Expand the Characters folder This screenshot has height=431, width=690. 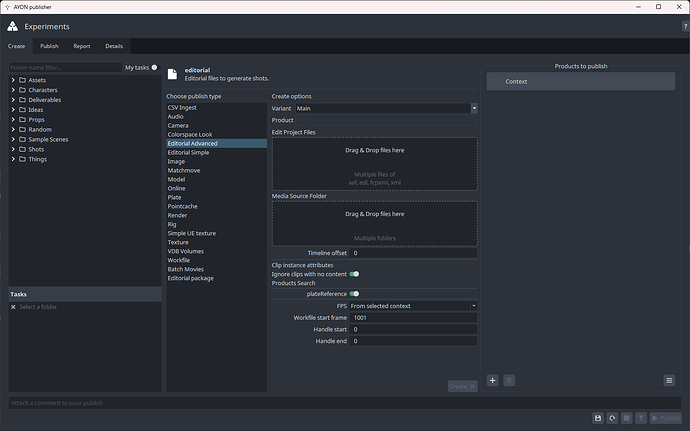pos(13,90)
